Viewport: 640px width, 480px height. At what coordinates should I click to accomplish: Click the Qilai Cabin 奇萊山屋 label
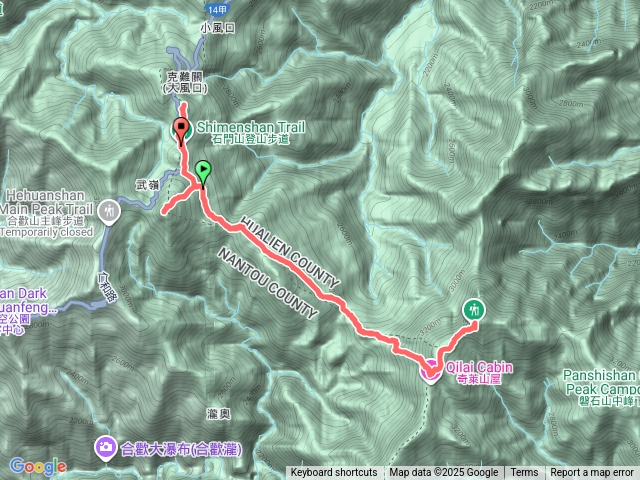pyautogui.click(x=479, y=372)
